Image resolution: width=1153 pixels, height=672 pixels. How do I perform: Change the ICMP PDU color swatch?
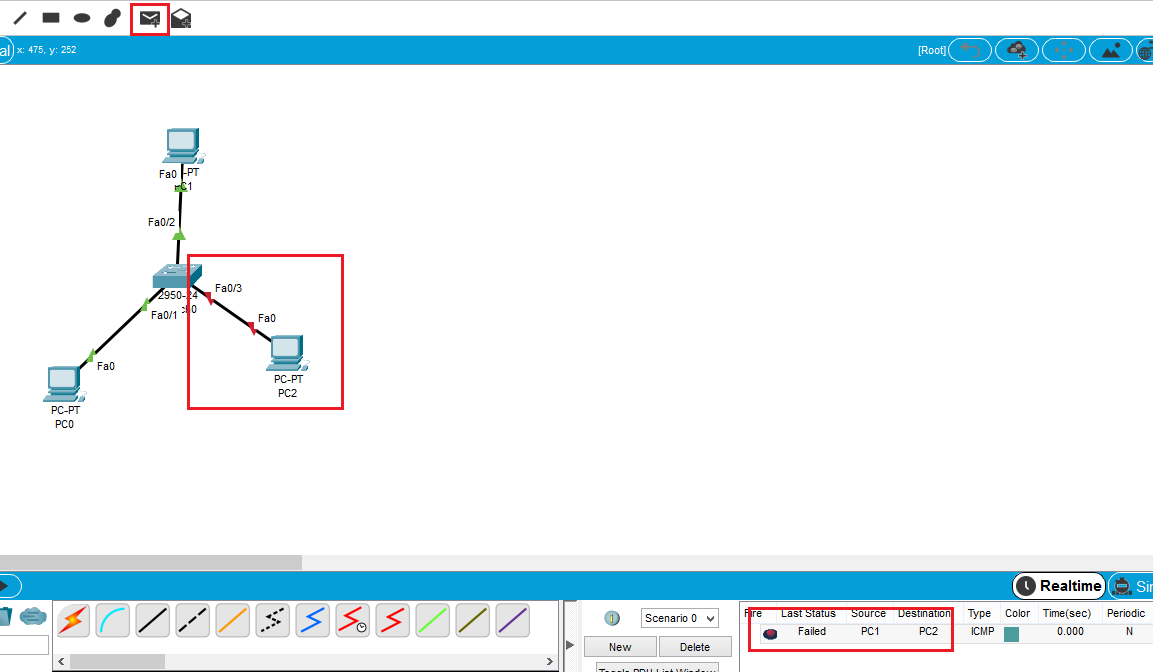tap(1011, 631)
